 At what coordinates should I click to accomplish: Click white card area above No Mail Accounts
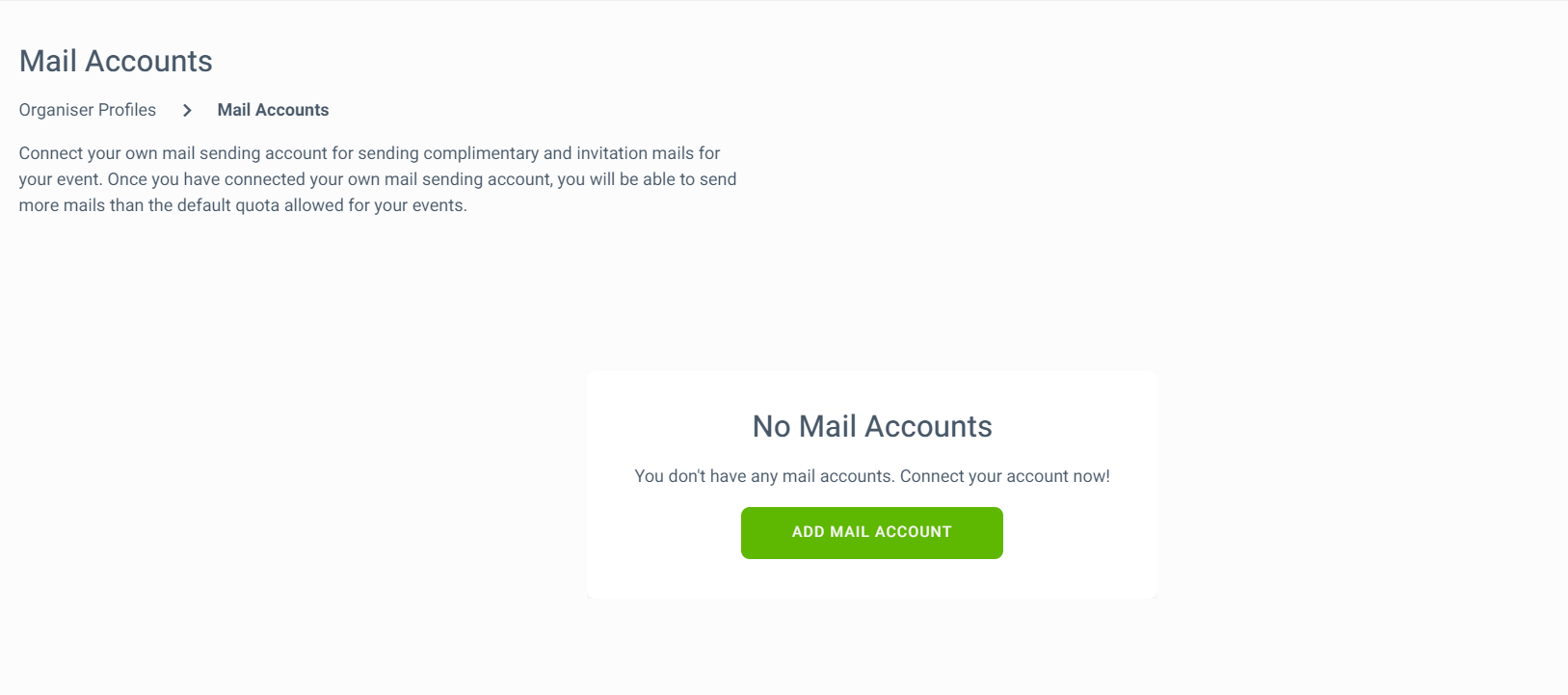(872, 389)
